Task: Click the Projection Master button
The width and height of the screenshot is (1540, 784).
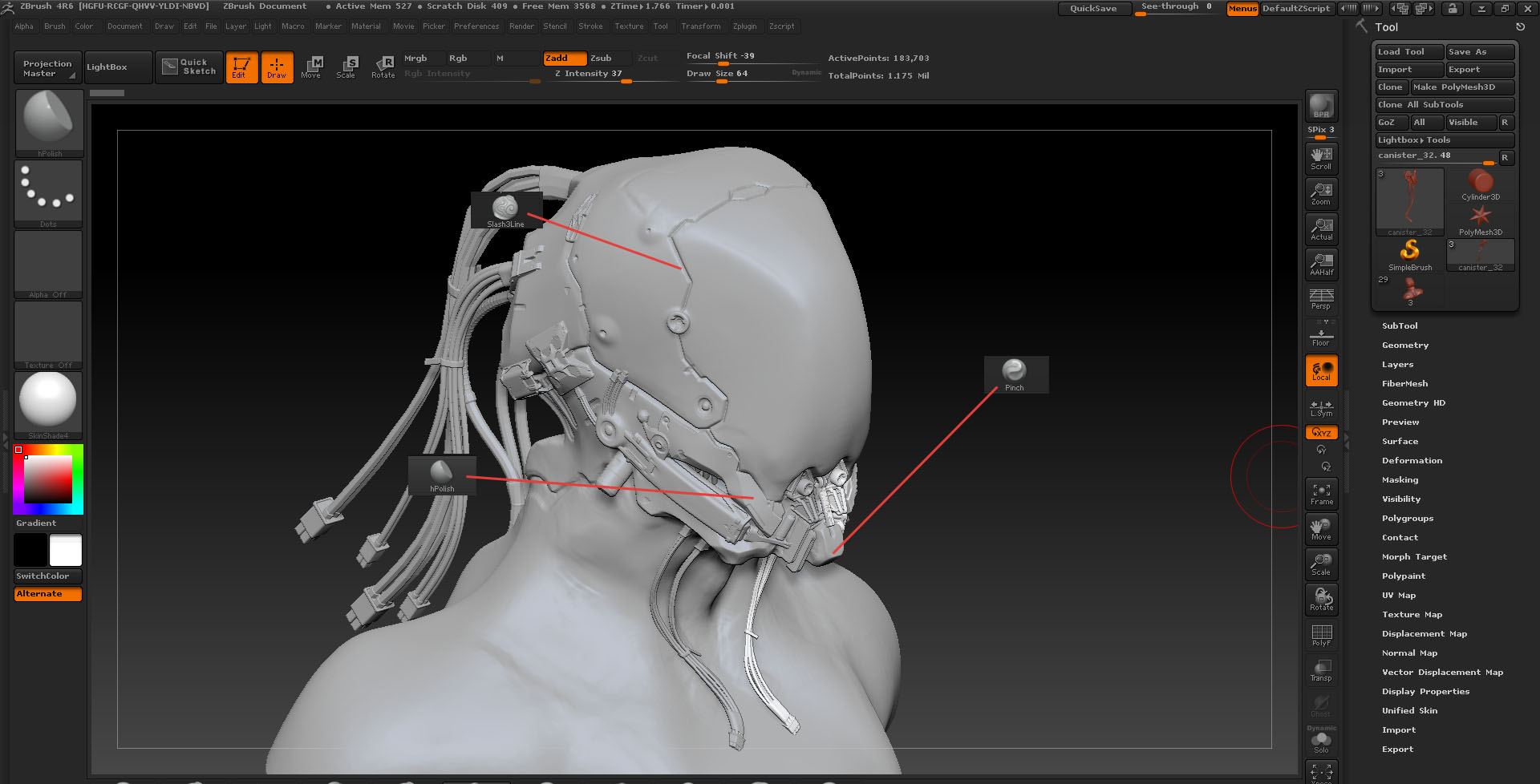Action: coord(48,67)
